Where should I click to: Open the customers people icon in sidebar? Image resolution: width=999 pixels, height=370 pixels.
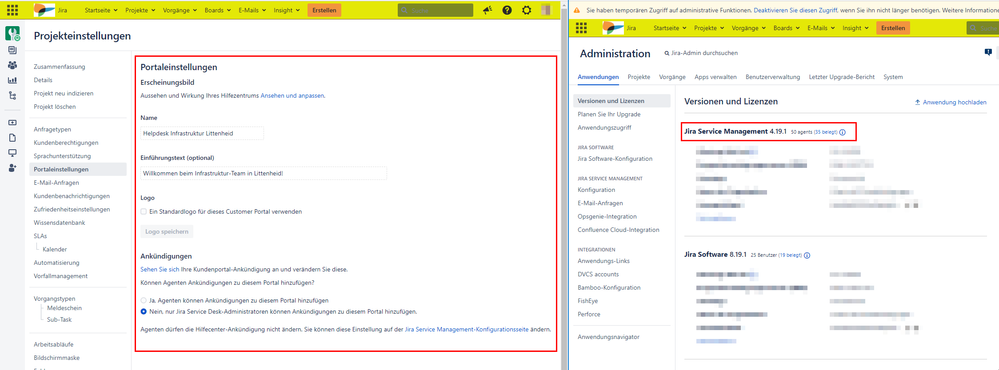tap(13, 65)
